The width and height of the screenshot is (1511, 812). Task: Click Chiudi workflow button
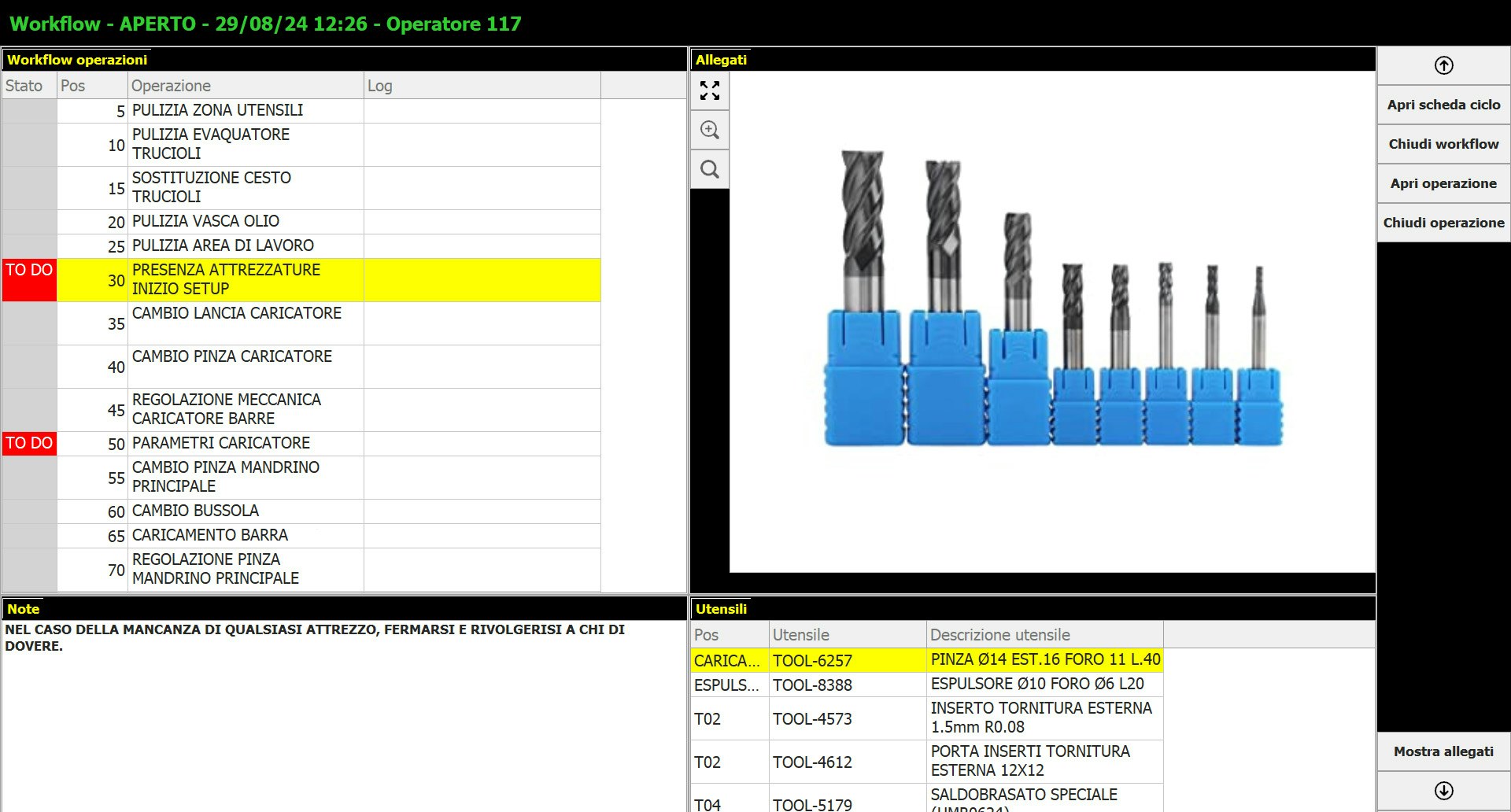click(1443, 144)
